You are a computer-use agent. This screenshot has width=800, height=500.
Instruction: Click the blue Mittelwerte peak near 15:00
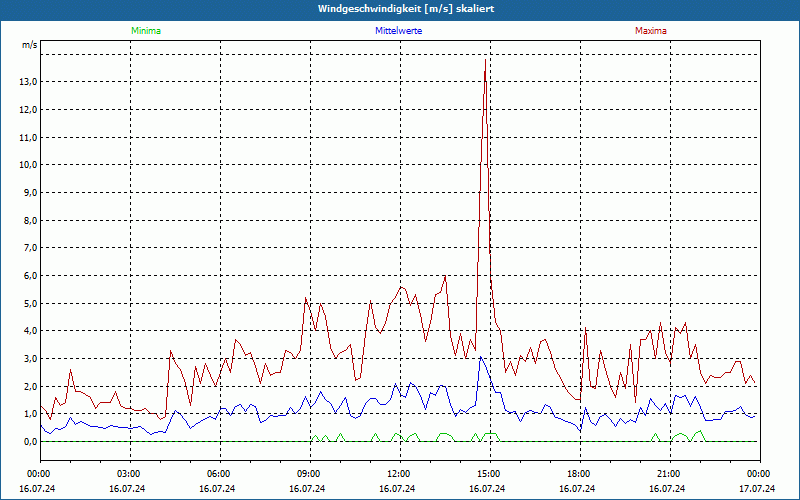[x=480, y=357]
